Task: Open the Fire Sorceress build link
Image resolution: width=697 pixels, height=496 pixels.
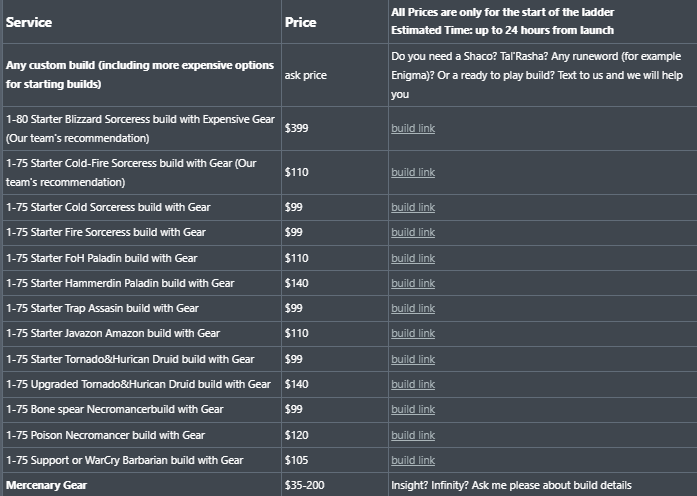Action: (413, 232)
